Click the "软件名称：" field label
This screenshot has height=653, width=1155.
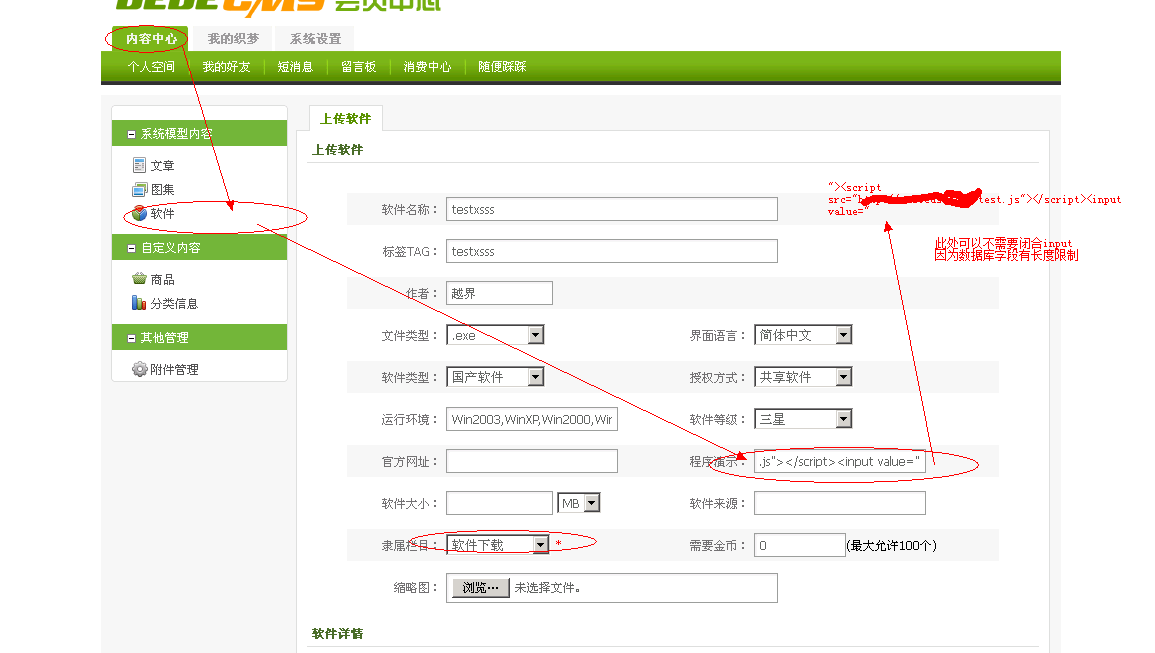coord(410,210)
